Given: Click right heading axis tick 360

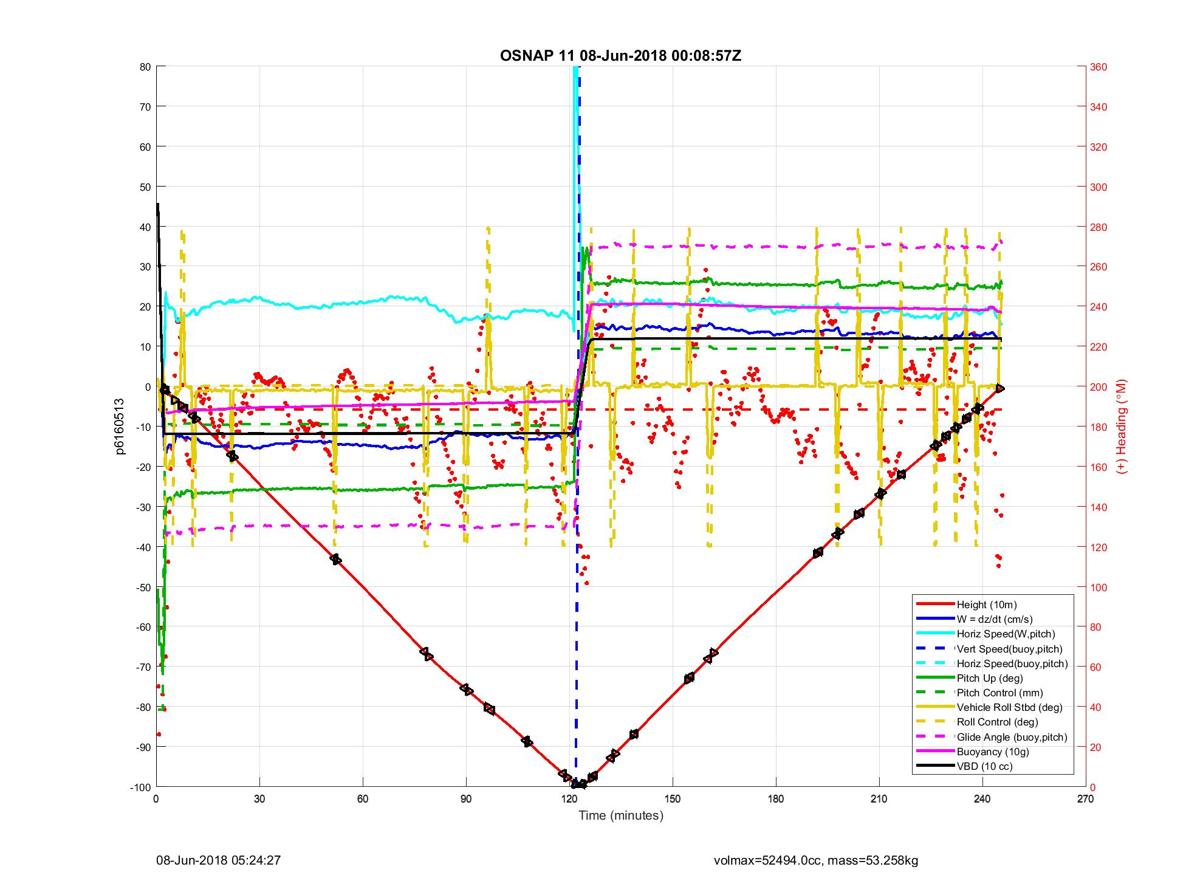Looking at the screenshot, I should coord(1099,67).
